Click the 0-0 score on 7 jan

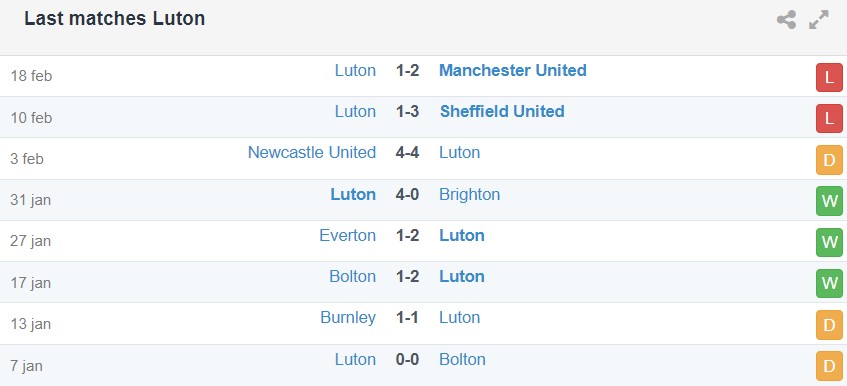(x=407, y=359)
